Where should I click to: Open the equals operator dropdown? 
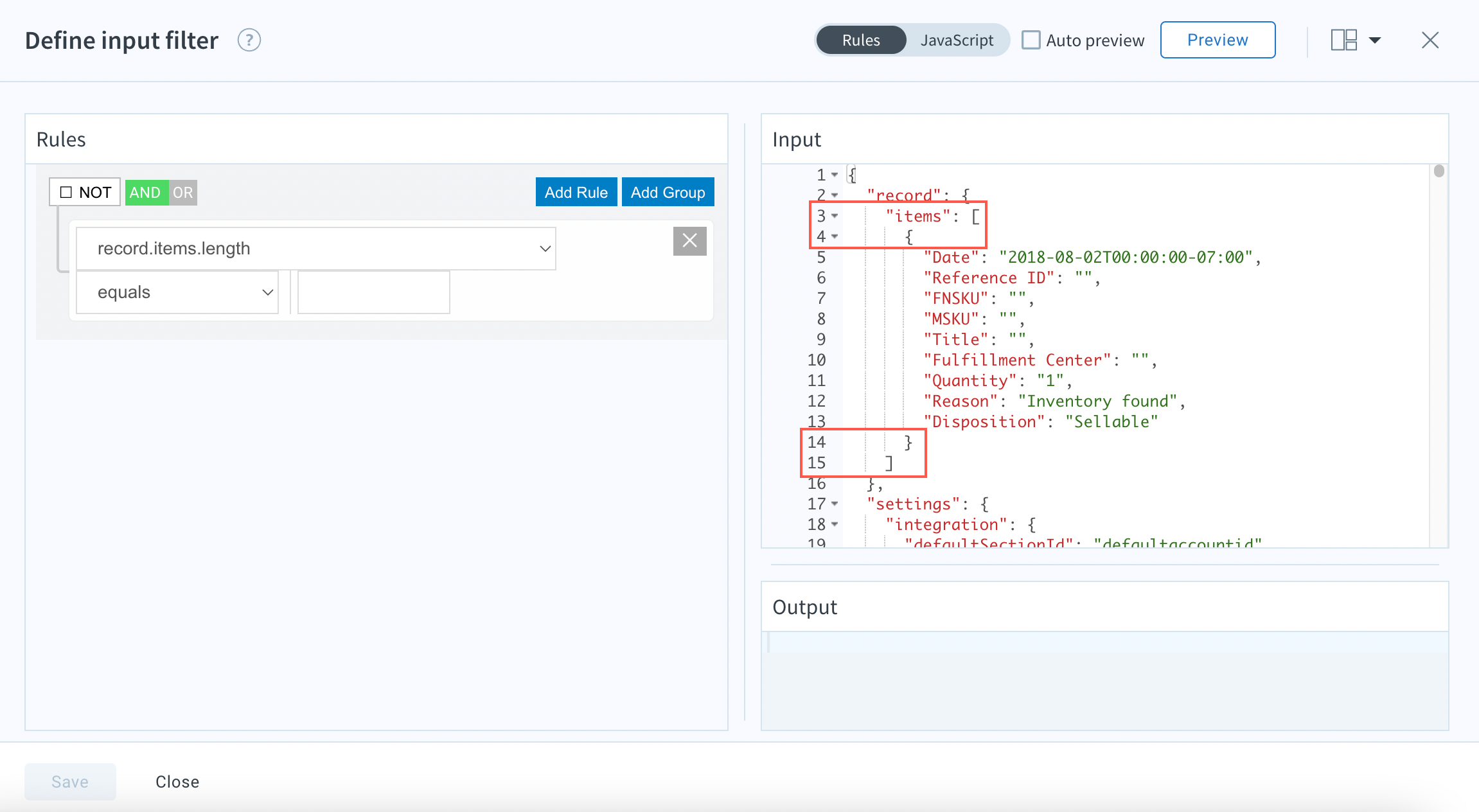177,292
